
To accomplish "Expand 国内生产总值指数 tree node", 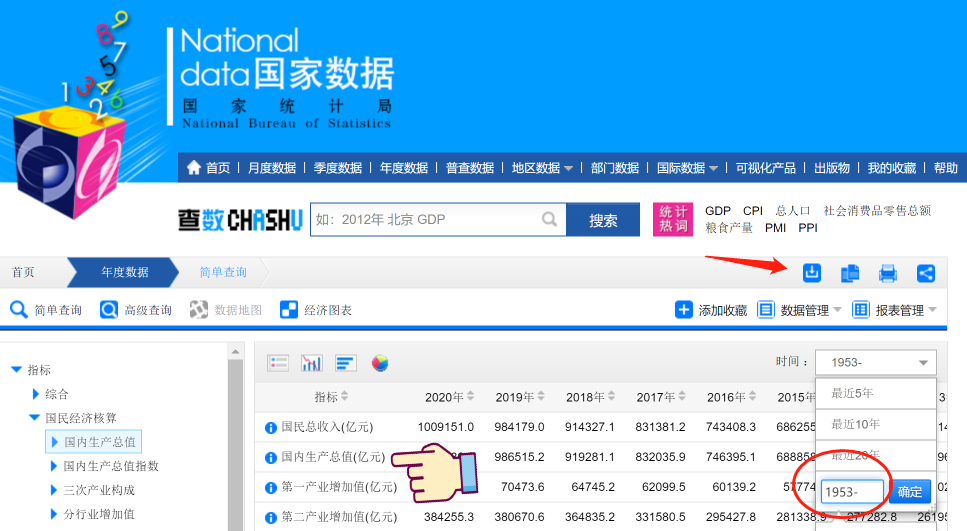I will [54, 466].
